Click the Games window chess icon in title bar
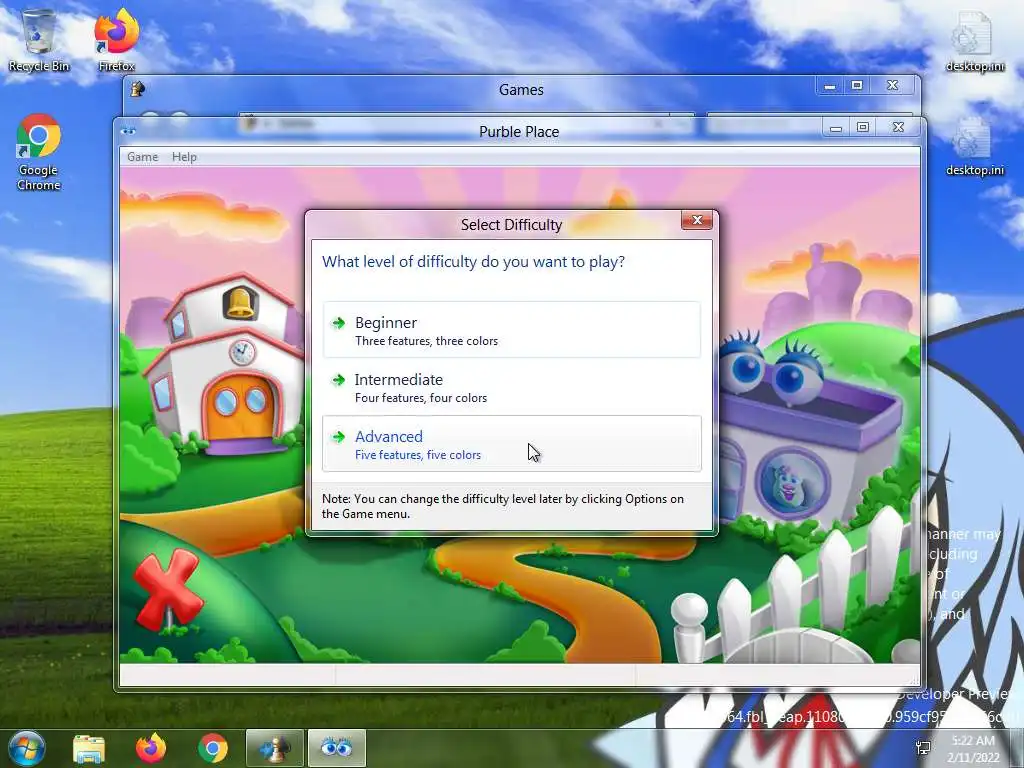 click(x=138, y=89)
